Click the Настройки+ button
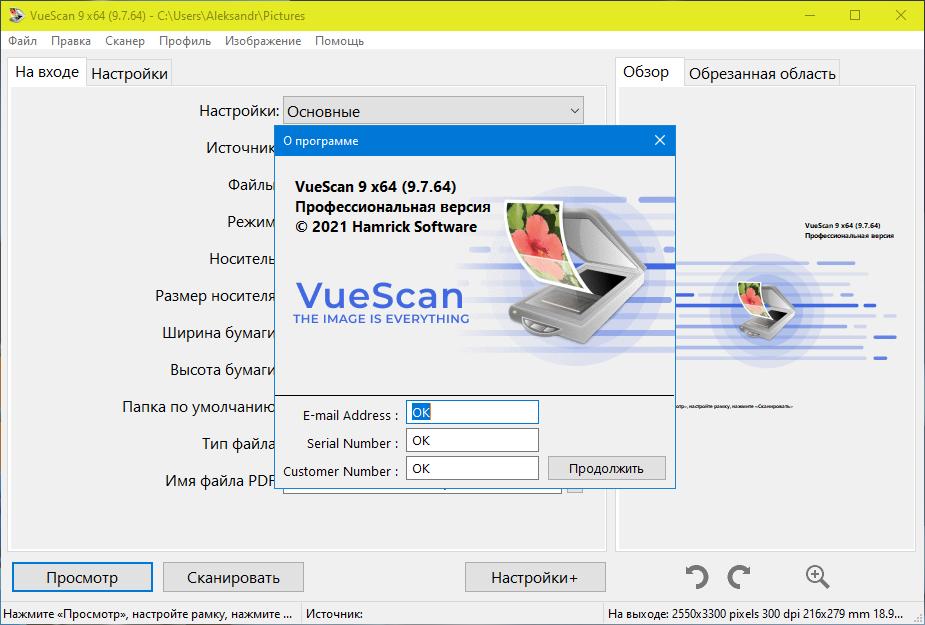Viewport: 925px width, 625px height. (534, 577)
